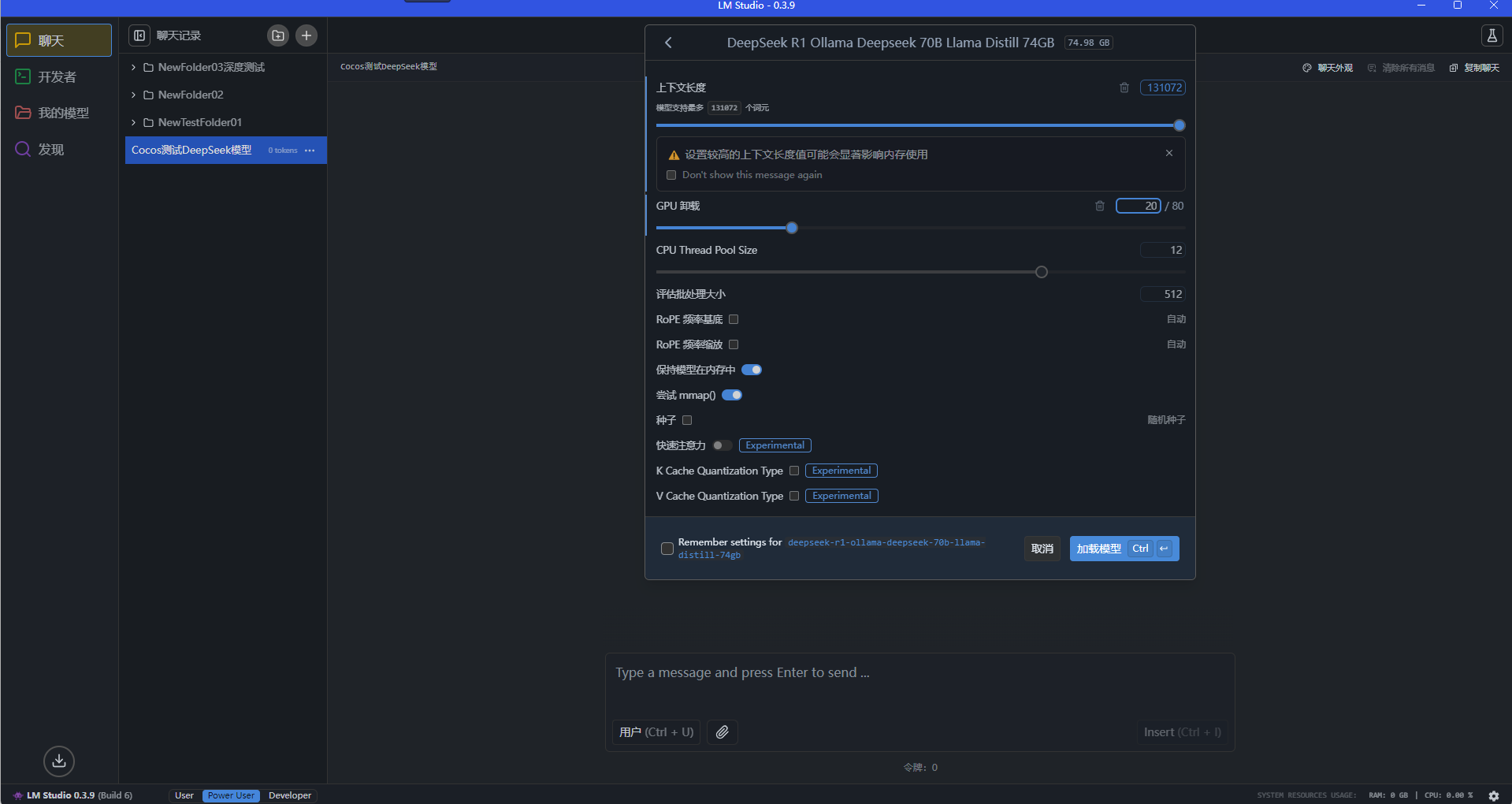
Task: Edit CPU Thread Pool Size value 12
Action: (x=1163, y=250)
